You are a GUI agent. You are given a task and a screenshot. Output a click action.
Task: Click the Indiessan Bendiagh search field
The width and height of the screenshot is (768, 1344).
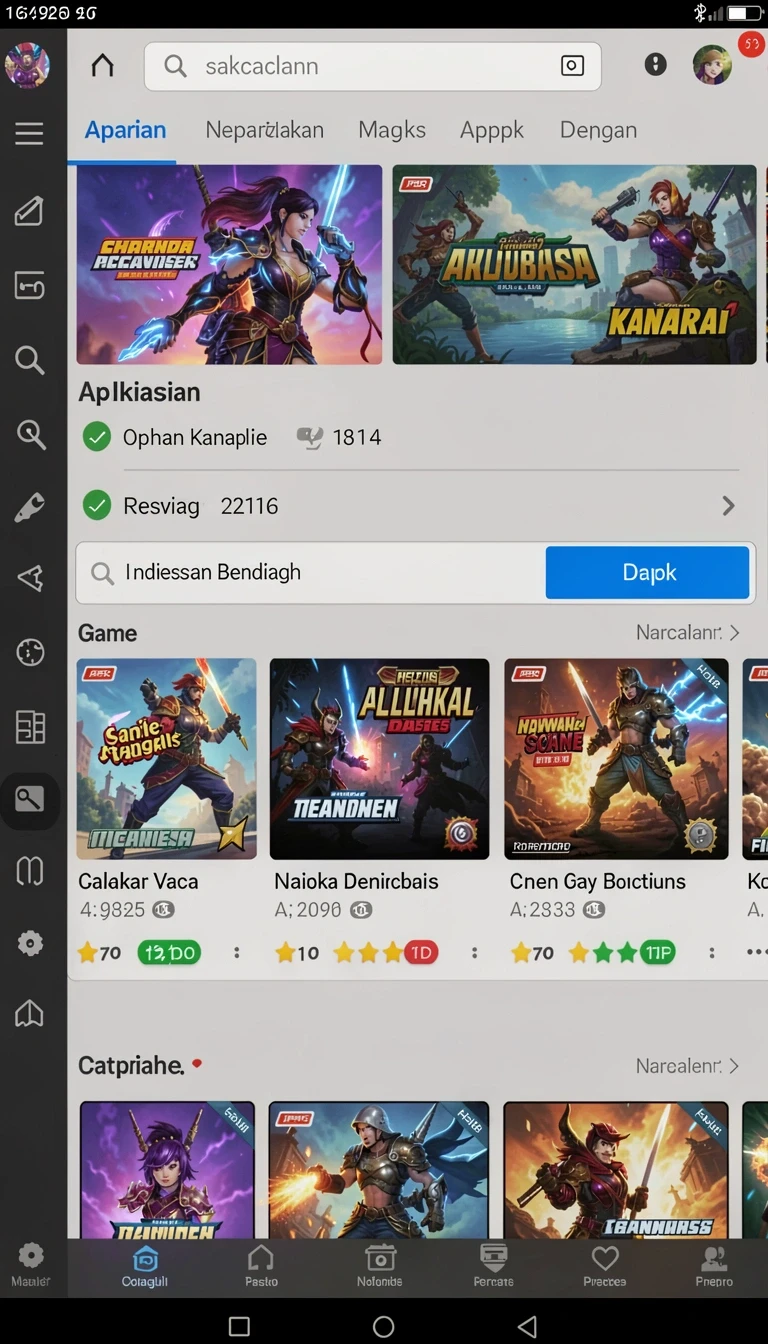tap(311, 572)
